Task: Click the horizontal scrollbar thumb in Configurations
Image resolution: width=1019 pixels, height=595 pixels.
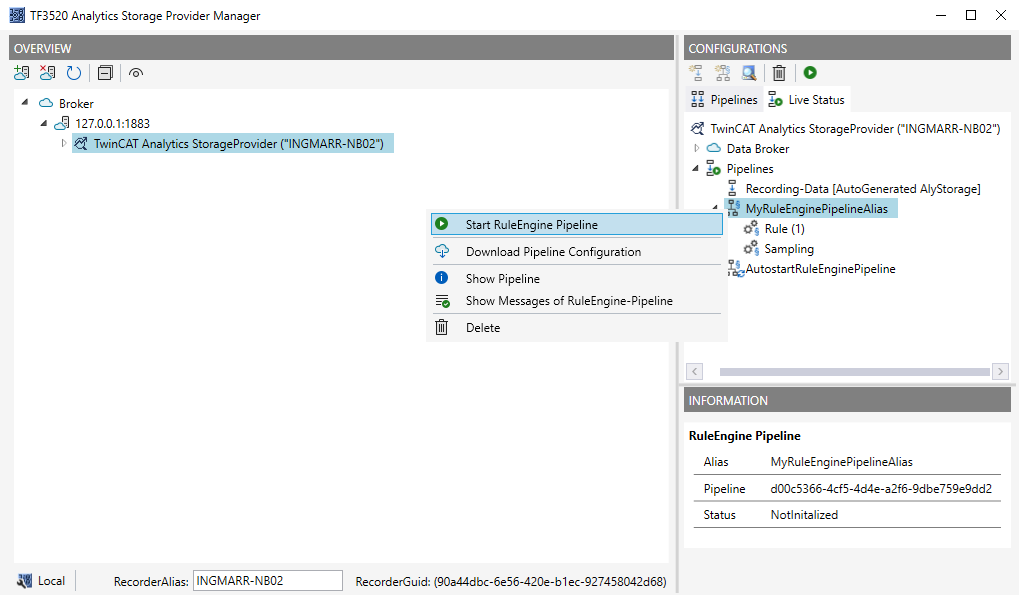Action: coord(855,372)
